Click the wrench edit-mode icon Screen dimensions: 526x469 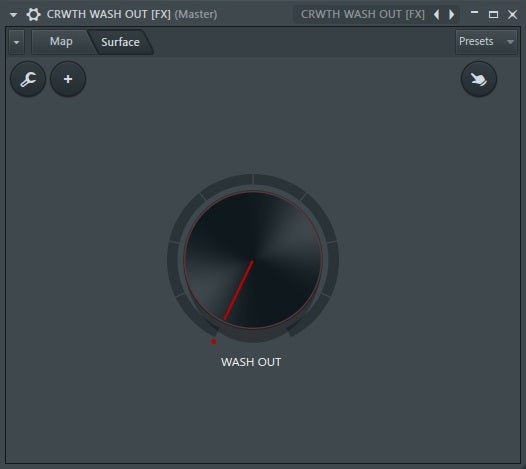28,79
